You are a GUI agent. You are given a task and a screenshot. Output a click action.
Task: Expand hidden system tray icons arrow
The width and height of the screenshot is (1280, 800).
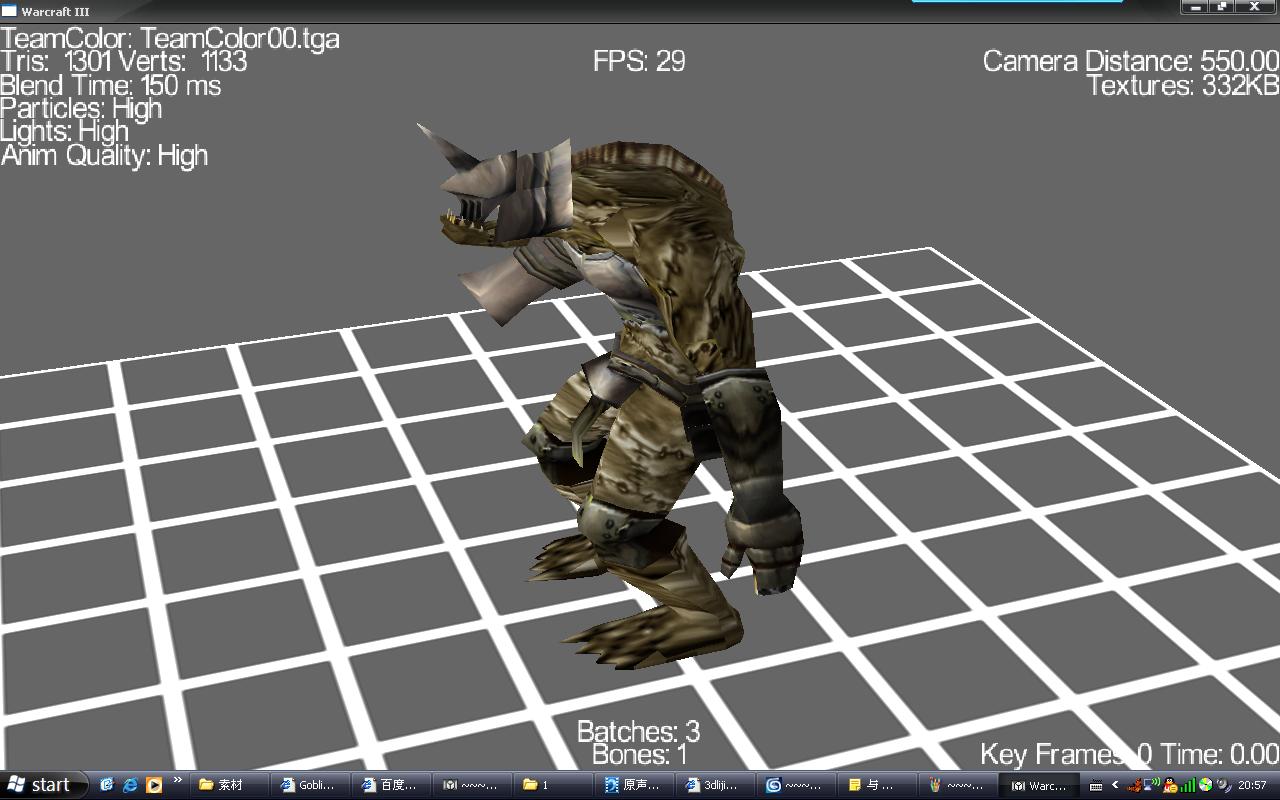(x=1115, y=785)
